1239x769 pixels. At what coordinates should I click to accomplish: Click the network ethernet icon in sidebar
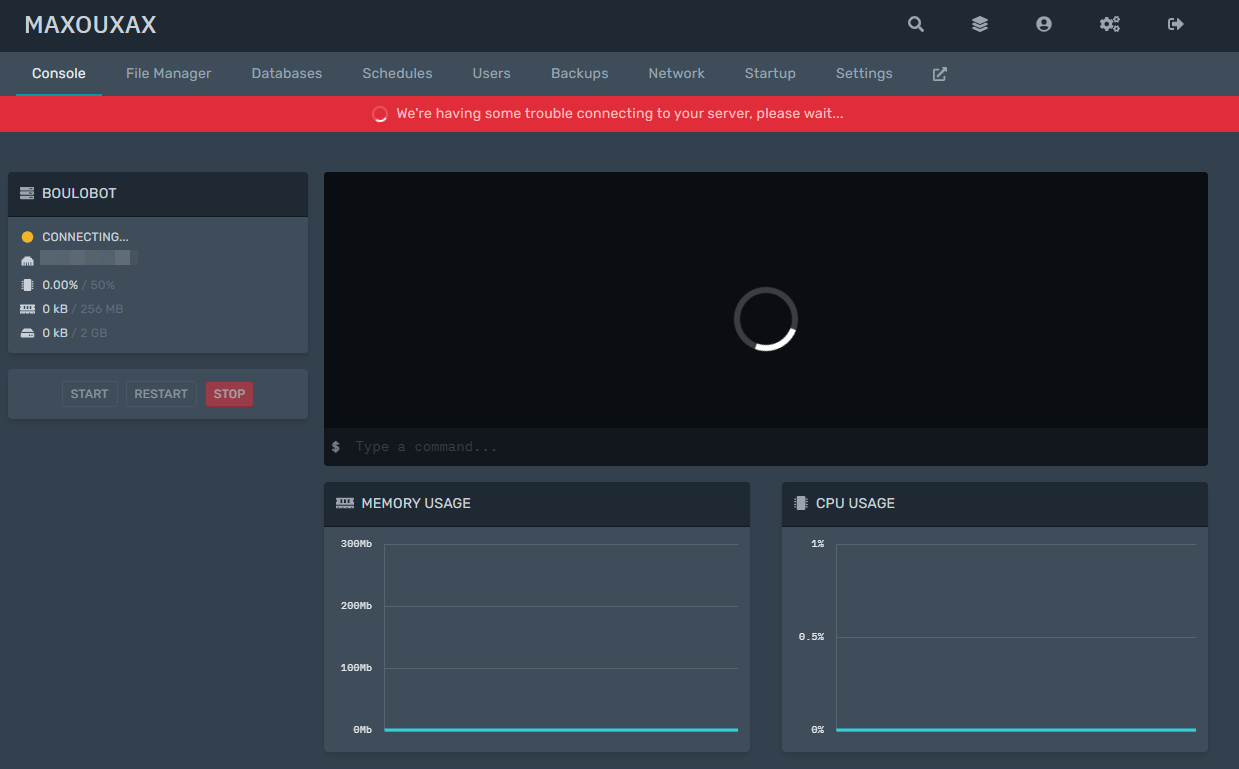click(27, 261)
